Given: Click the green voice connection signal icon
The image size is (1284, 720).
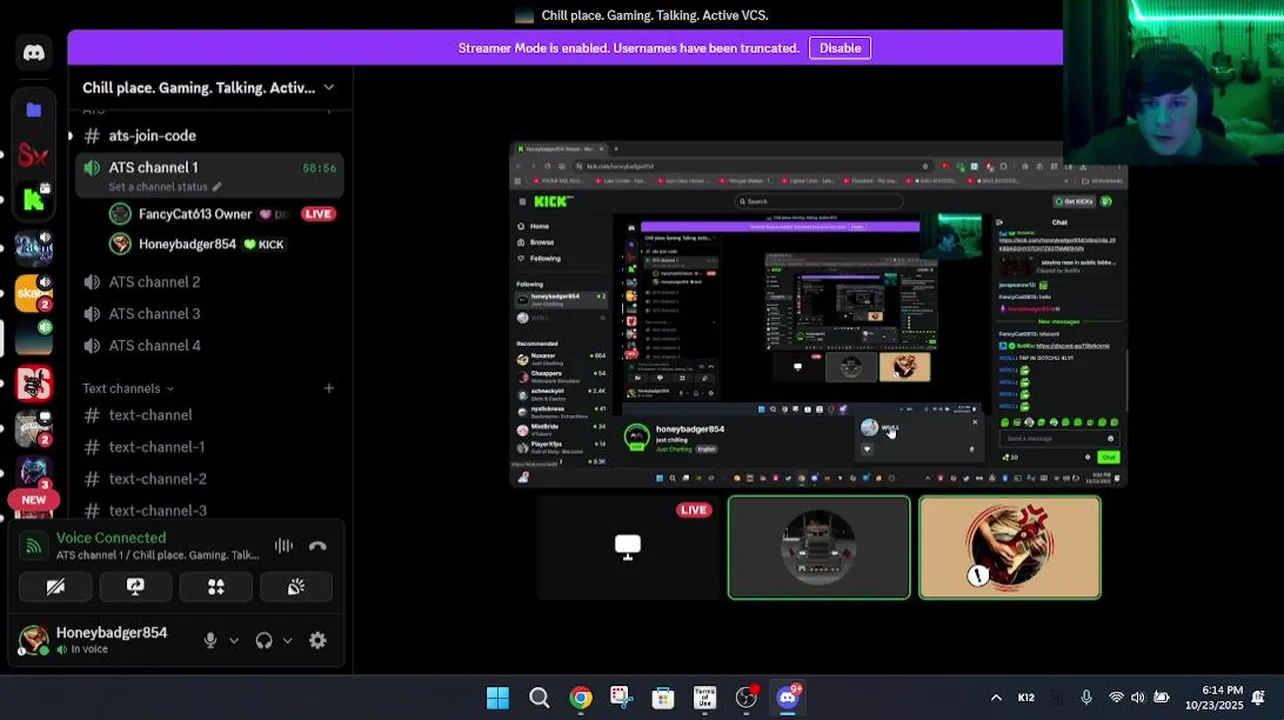Looking at the screenshot, I should 34,546.
